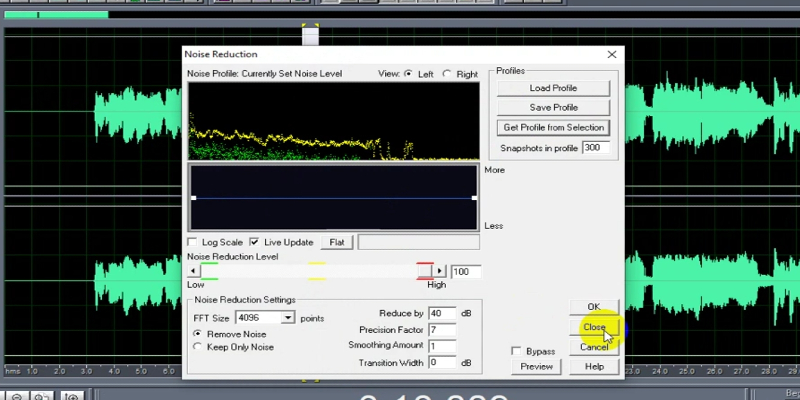Click the slider's right scroll arrow
The height and width of the screenshot is (400, 800).
click(439, 271)
